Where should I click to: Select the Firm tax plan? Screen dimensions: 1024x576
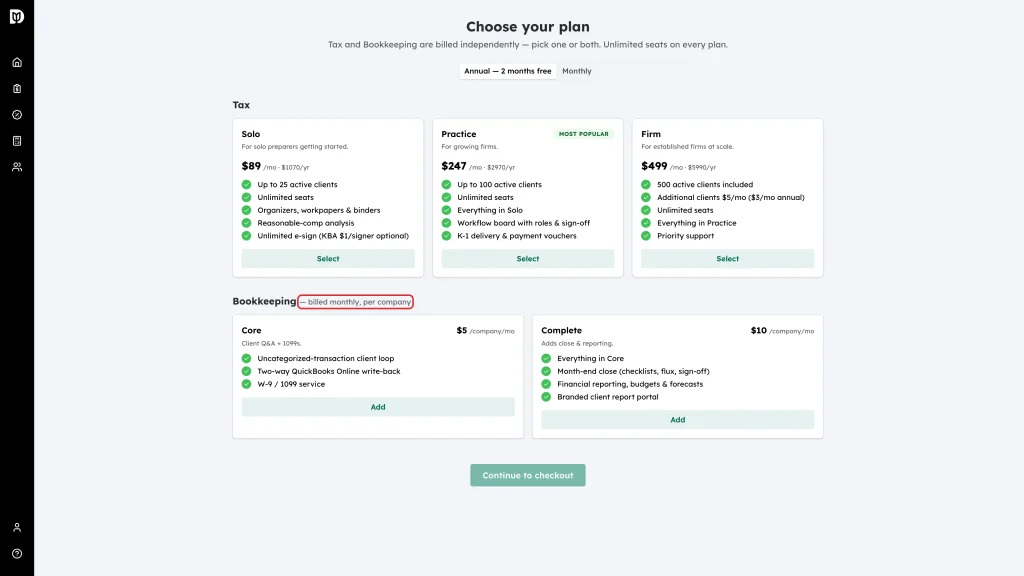[728, 259]
